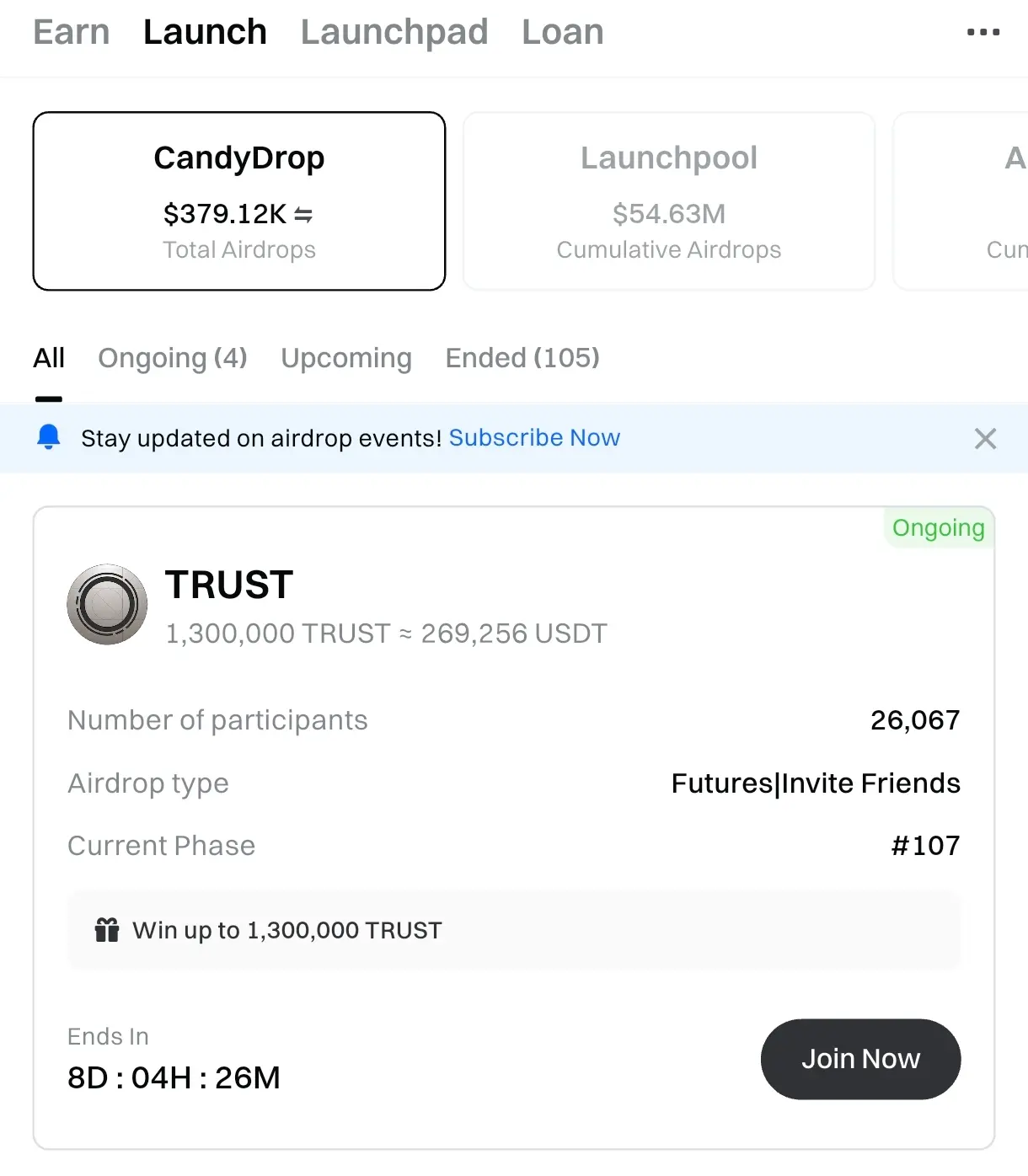The image size is (1028, 1176).
Task: Show All airdrop events
Action: click(49, 358)
